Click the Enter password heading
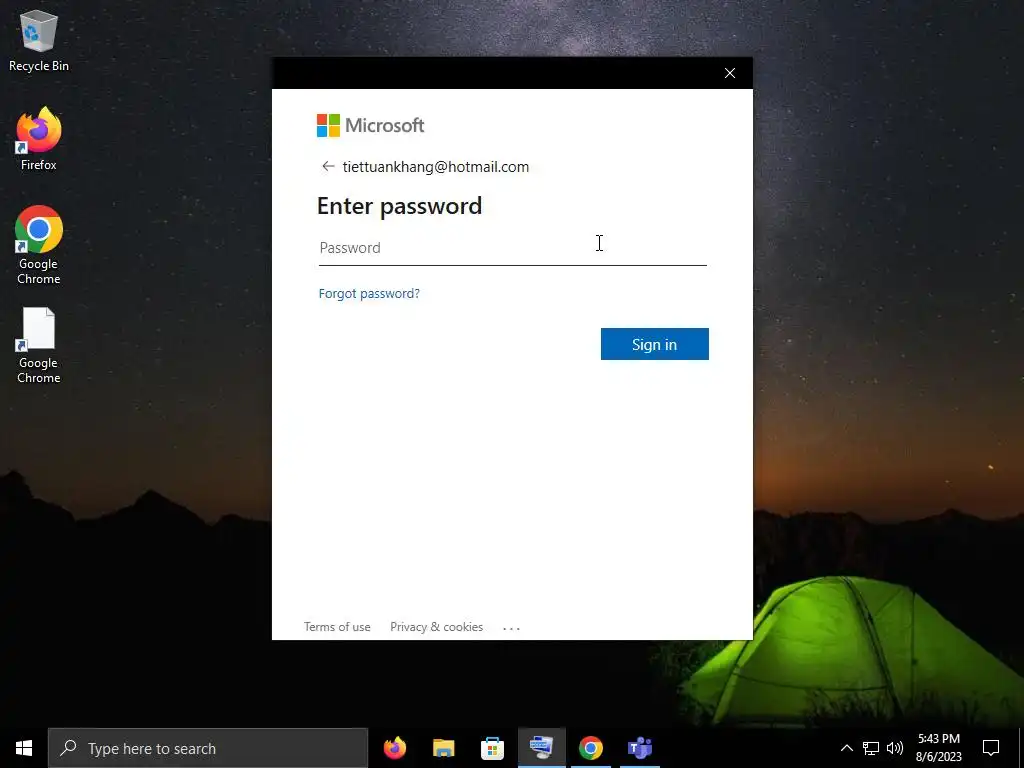Image resolution: width=1024 pixels, height=768 pixels. (x=400, y=206)
